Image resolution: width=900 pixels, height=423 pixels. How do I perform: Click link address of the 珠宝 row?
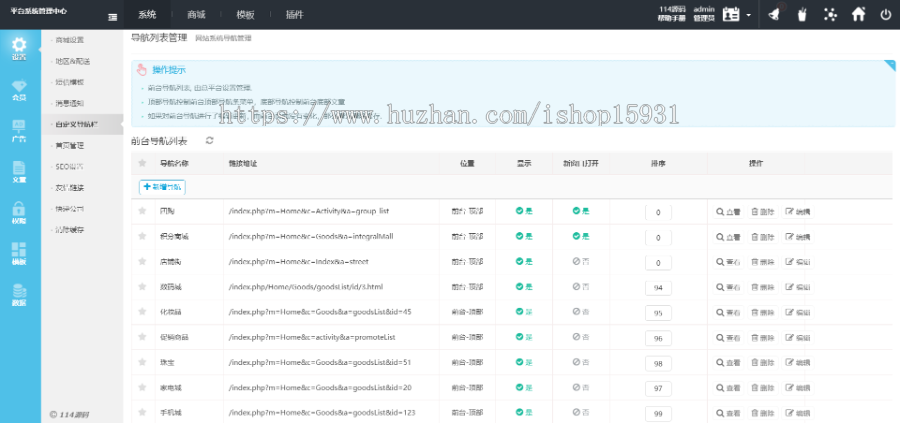(x=320, y=362)
